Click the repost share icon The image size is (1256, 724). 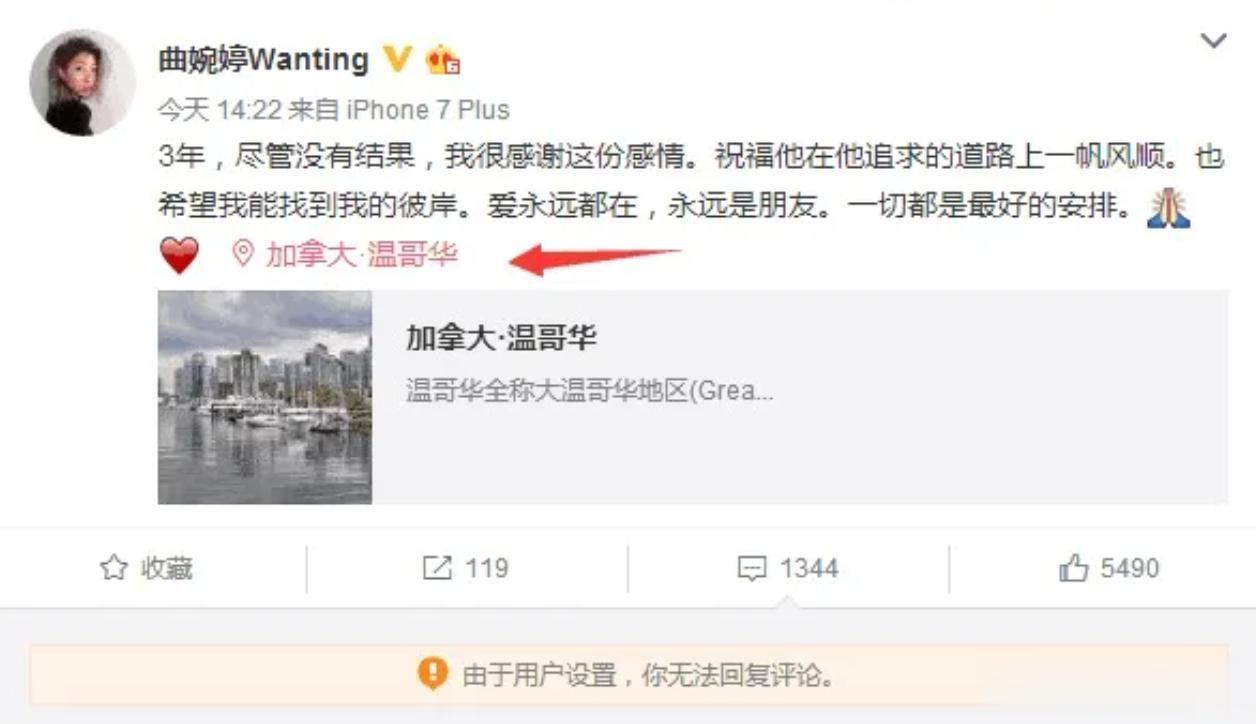(437, 568)
